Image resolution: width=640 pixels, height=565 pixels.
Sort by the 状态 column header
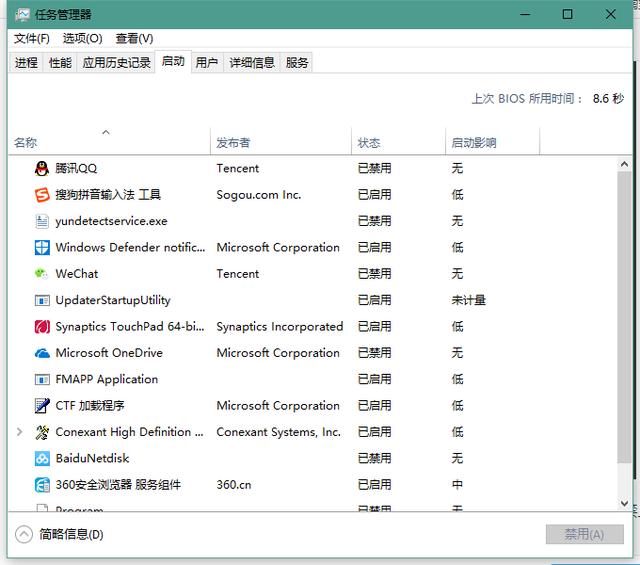(x=398, y=142)
